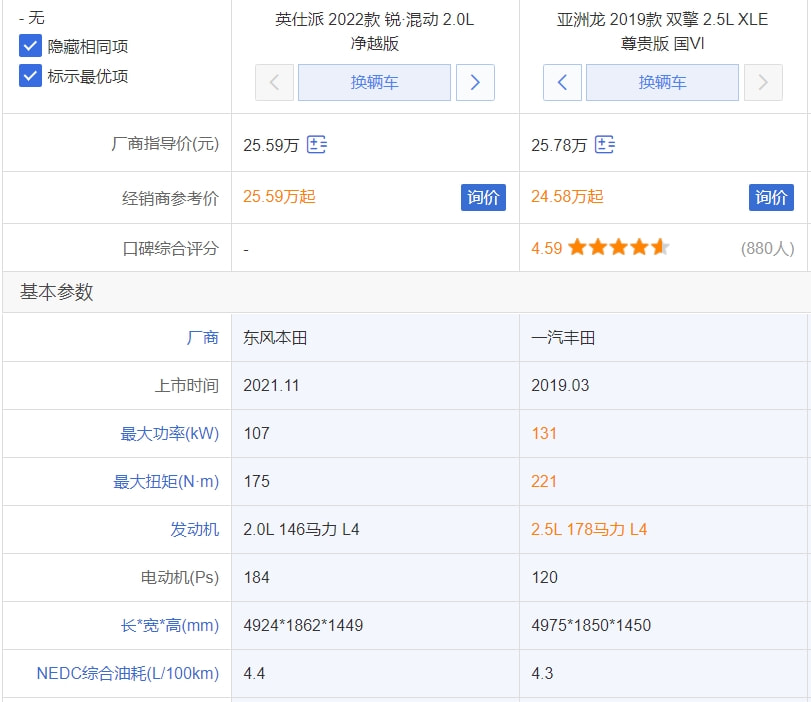This screenshot has width=811, height=702.
Task: Toggle the 隐藏相同项 checkbox
Action: [x=31, y=46]
